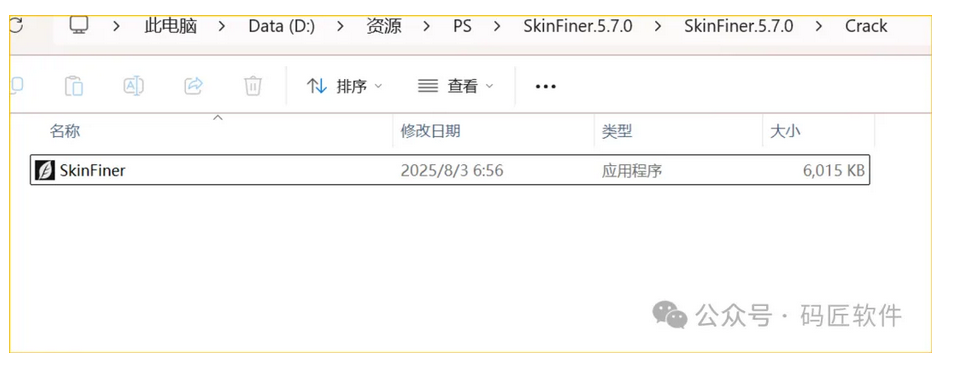The height and width of the screenshot is (374, 957).
Task: Go to 此电脑 in breadcrumb path
Action: pos(170,26)
